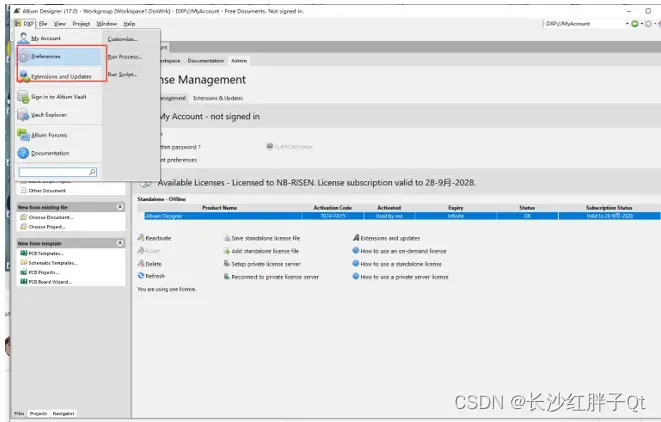Click the DXP://MyAccount address field

(584, 24)
